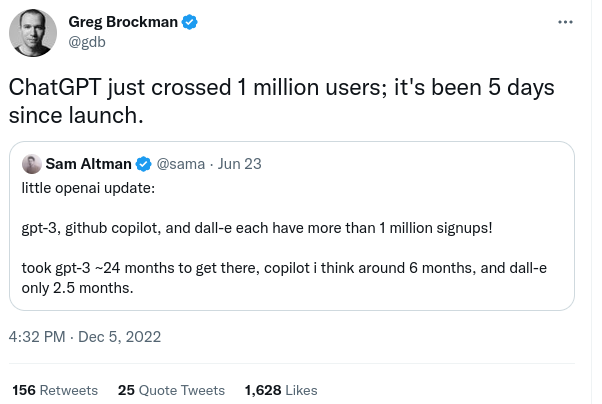Open the Jun 23 quoted tweet date
Viewport: 602px width, 404px height.
240,164
